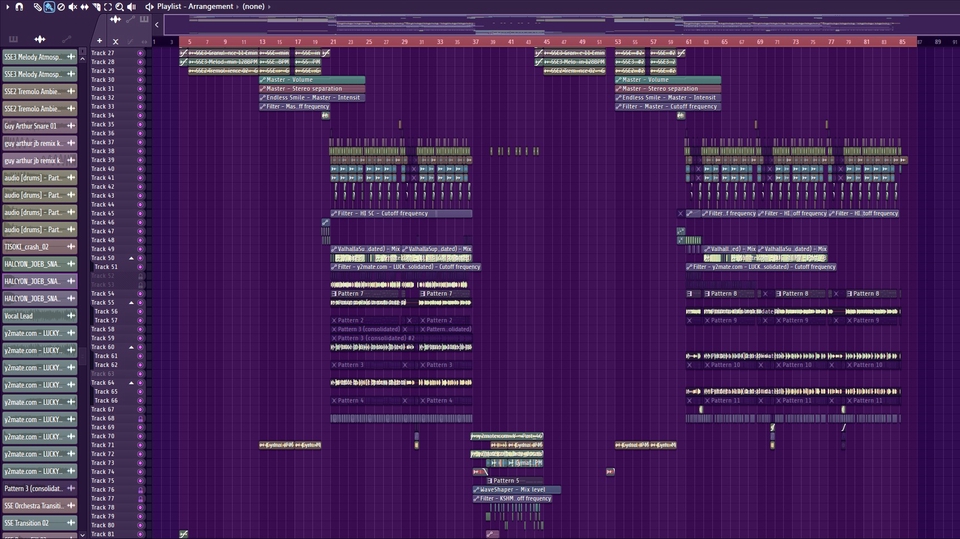
Task: Select WaveShaper - Mix level automation clip
Action: (517, 489)
